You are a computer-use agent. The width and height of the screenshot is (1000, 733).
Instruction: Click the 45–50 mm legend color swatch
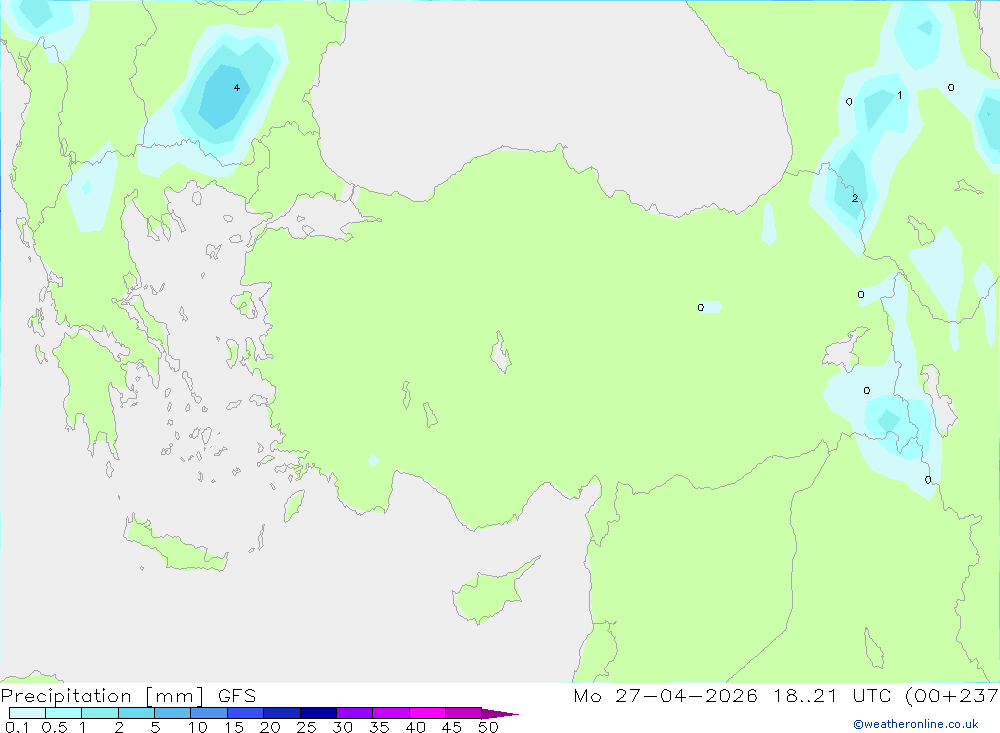[x=464, y=713]
